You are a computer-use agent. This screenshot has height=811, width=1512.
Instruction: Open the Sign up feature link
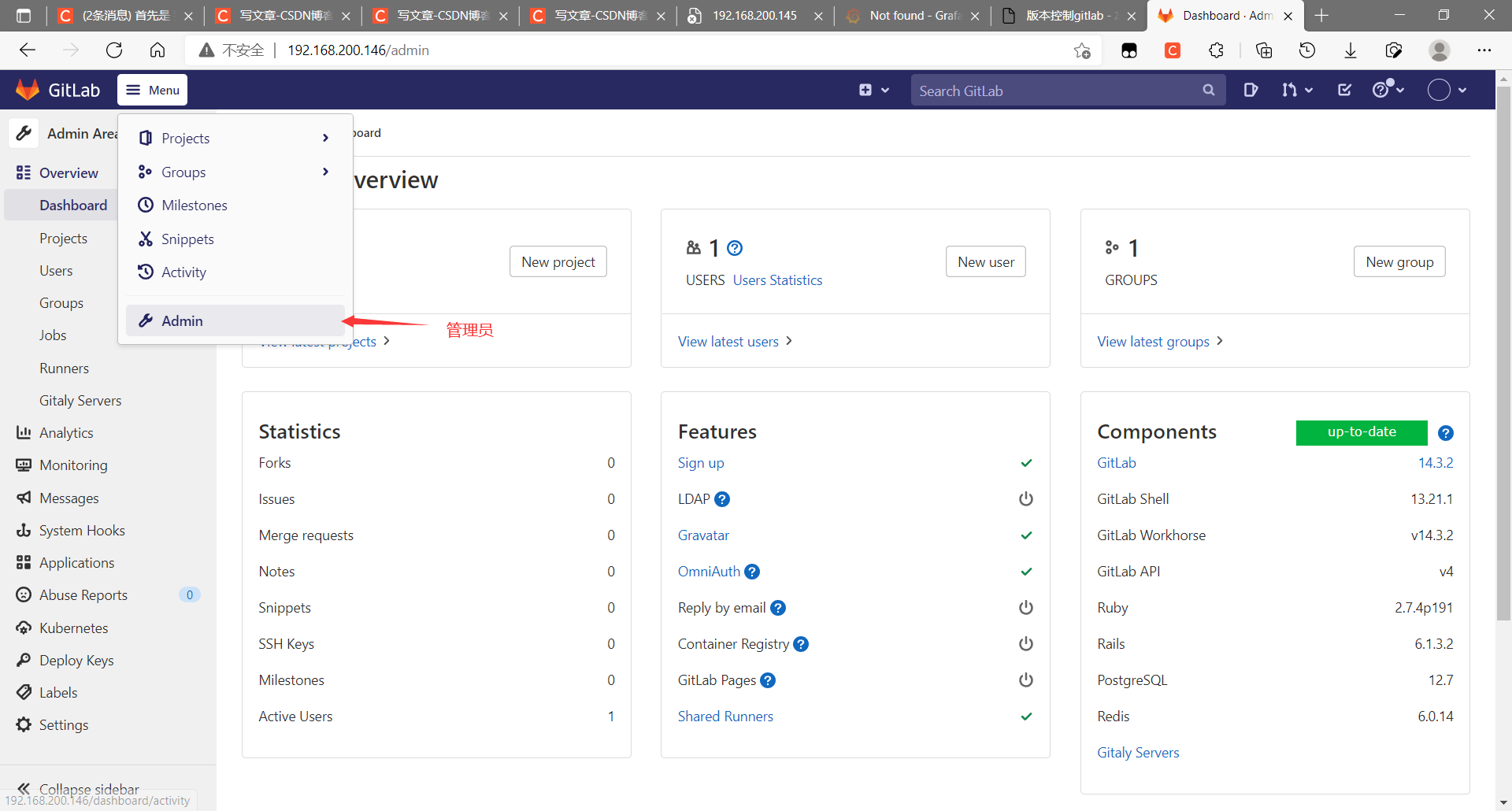pyautogui.click(x=701, y=462)
